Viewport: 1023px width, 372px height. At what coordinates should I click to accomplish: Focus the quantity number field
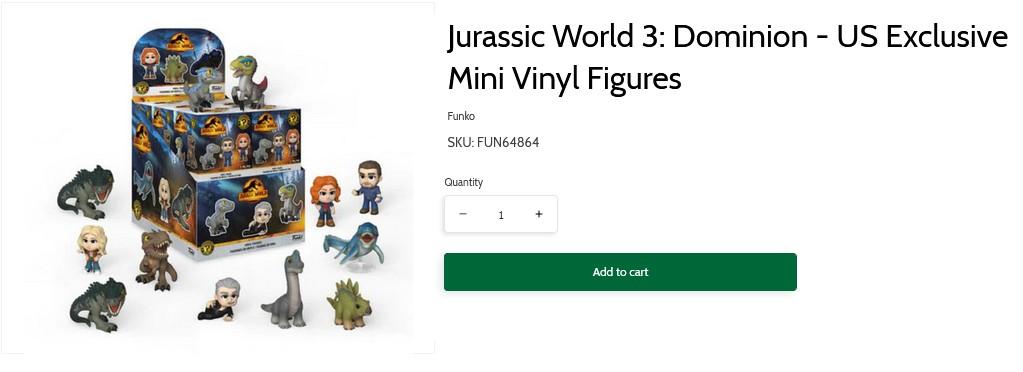(x=501, y=215)
